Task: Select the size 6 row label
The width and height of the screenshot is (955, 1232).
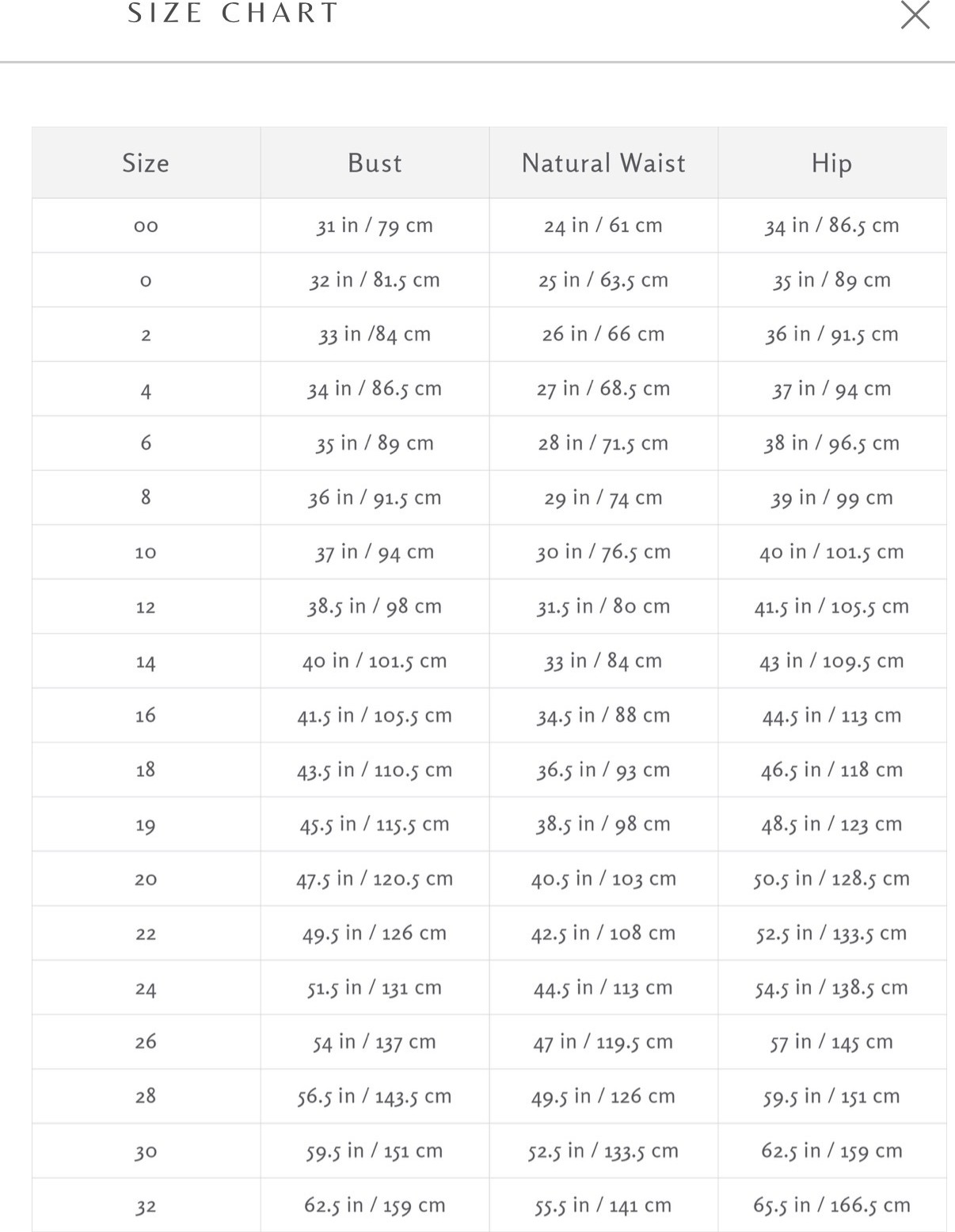Action: 146,443
